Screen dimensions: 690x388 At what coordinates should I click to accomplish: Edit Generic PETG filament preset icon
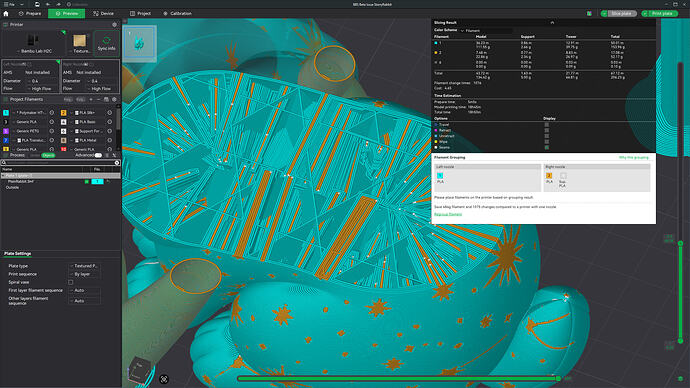[x=52, y=131]
